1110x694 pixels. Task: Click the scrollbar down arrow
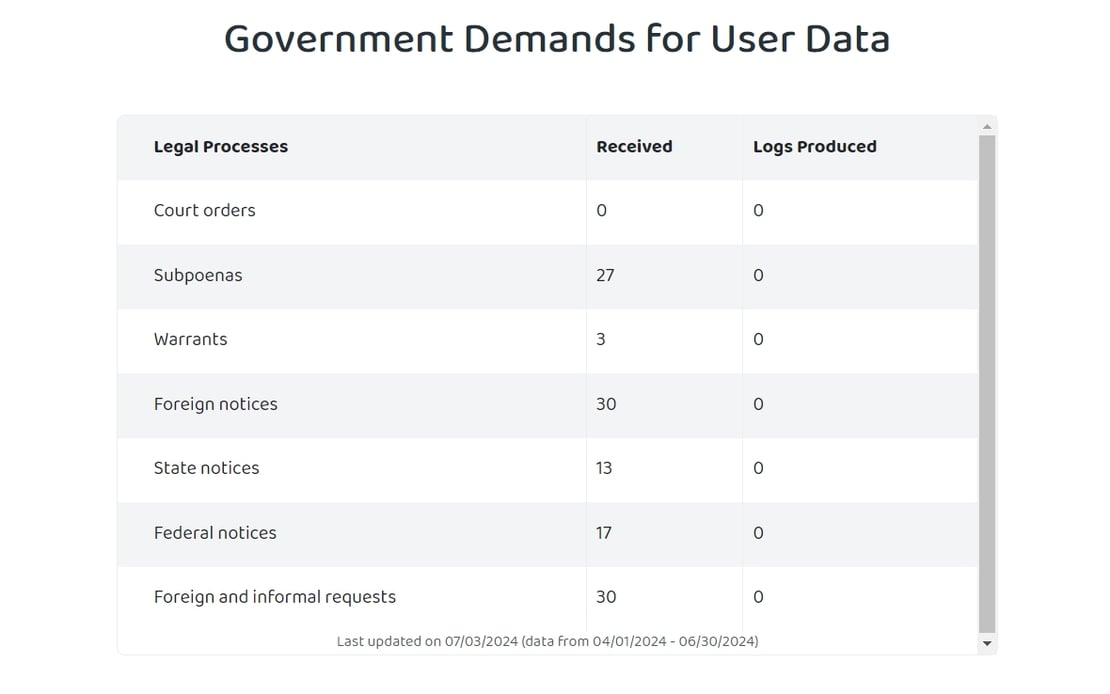click(987, 644)
